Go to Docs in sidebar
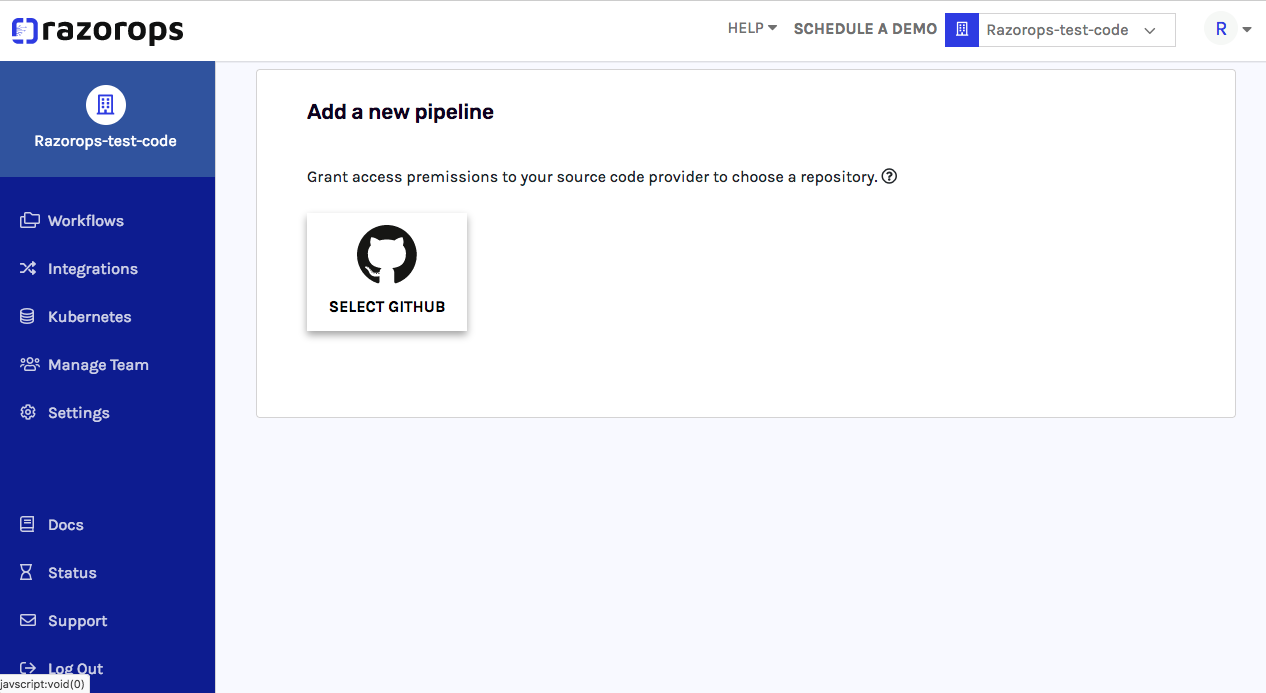Image resolution: width=1266 pixels, height=693 pixels. 65,525
